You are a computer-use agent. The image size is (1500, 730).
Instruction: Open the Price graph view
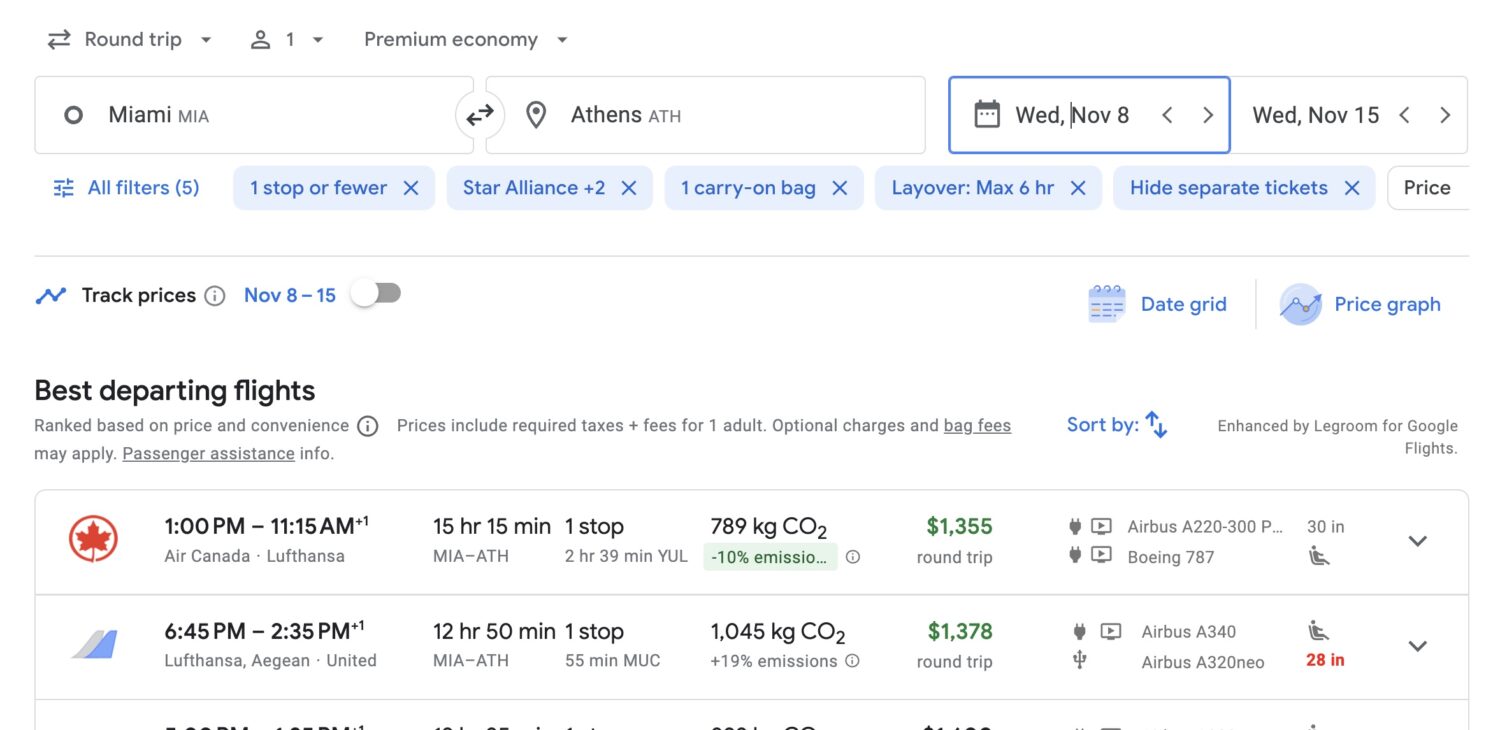(1362, 304)
